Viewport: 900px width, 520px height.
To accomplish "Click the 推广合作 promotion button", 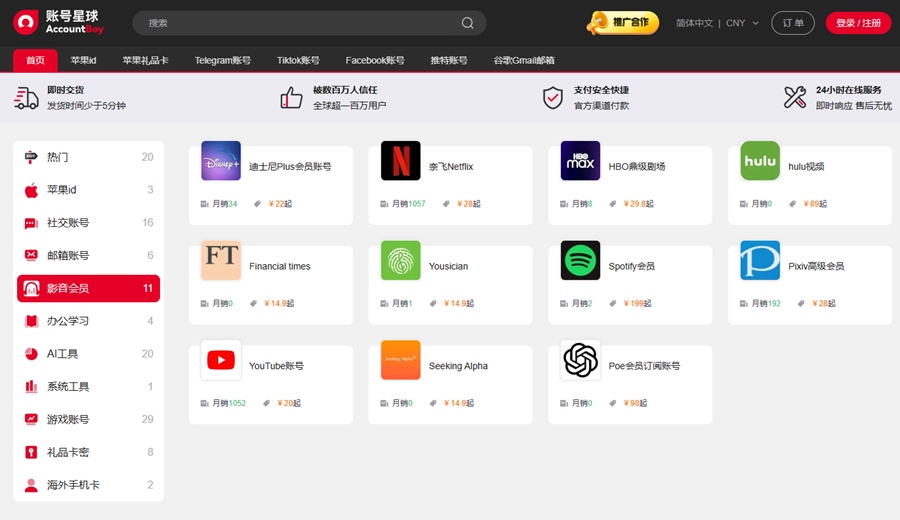I will coord(623,23).
